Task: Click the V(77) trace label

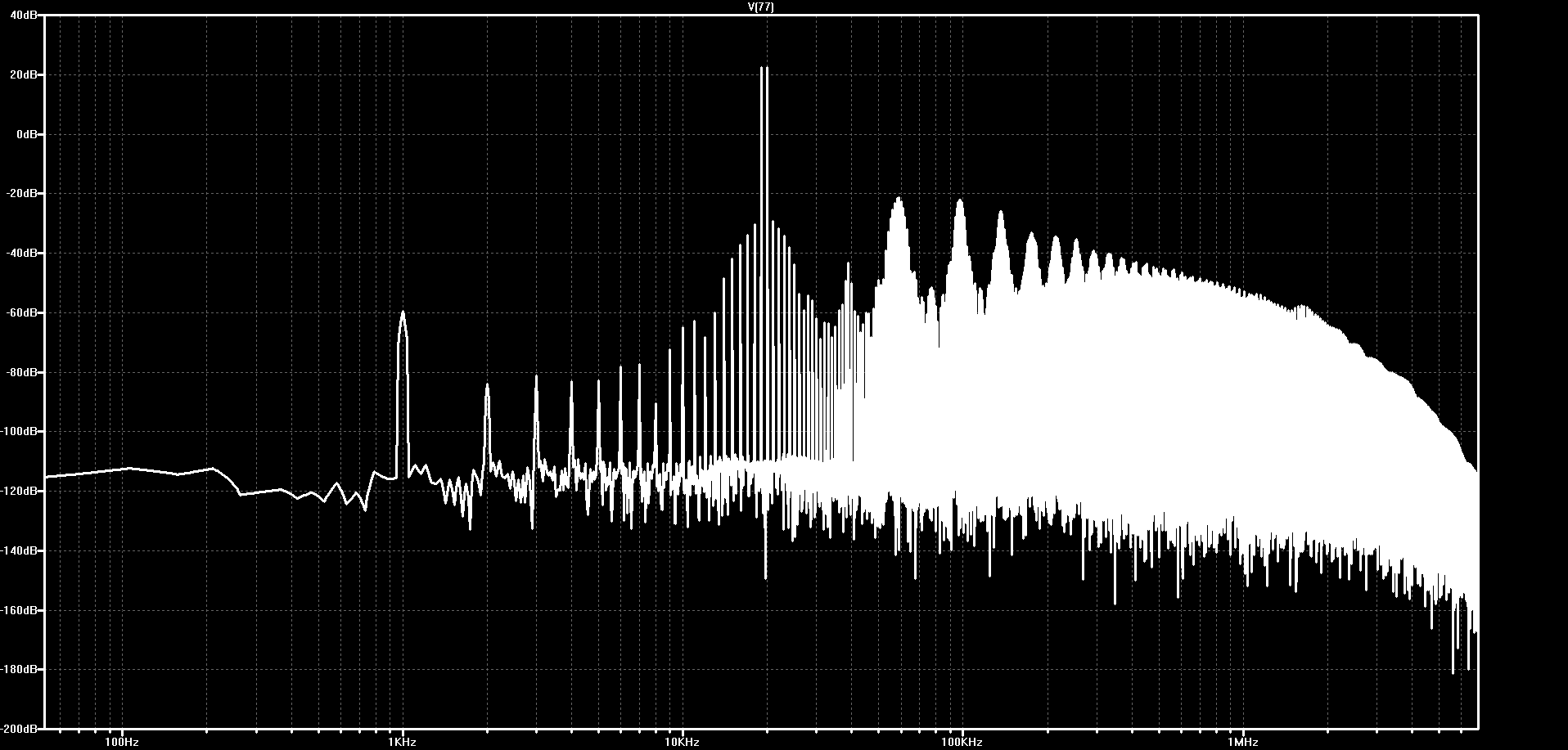Action: coord(761,7)
